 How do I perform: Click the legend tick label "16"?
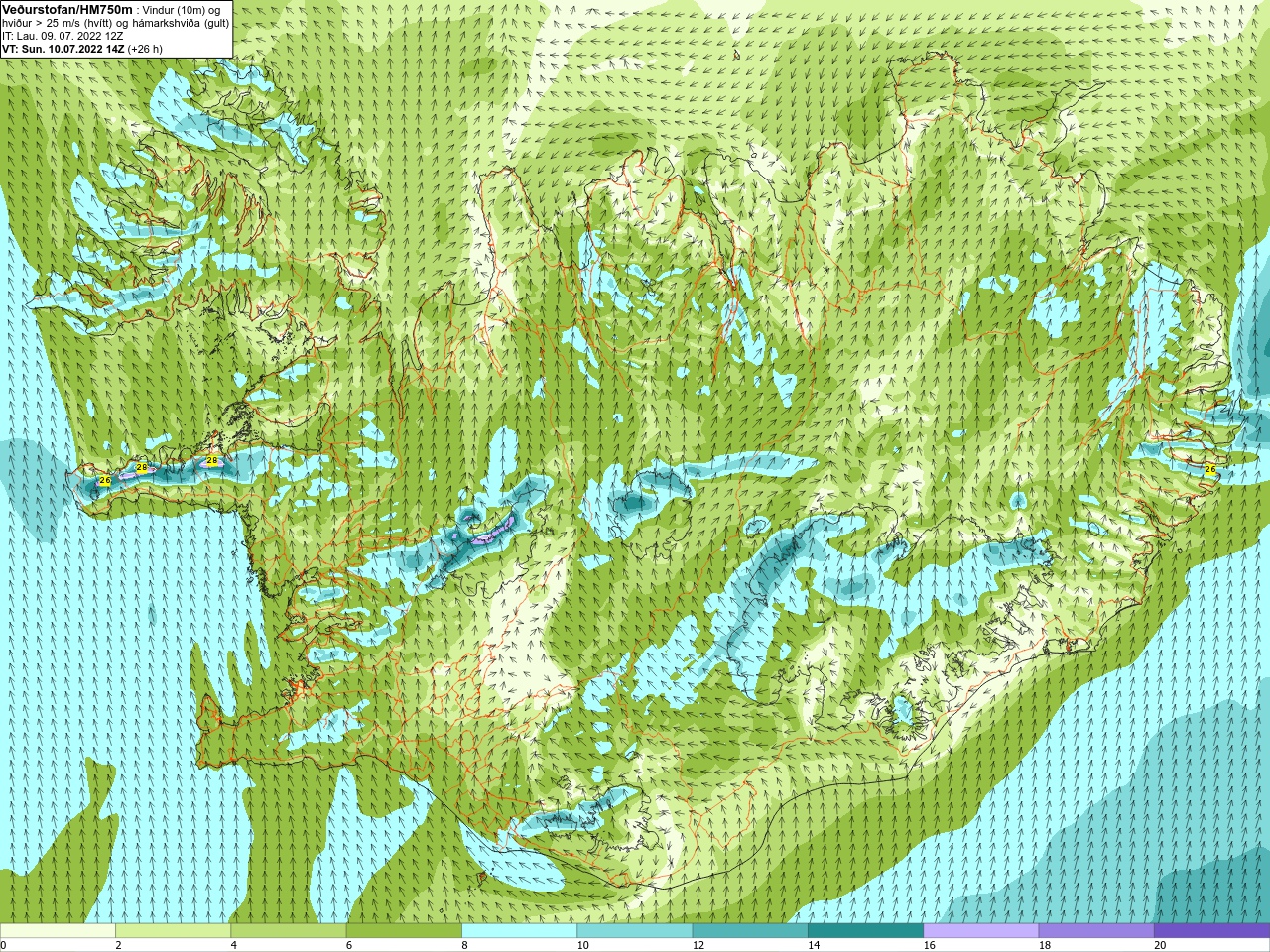[929, 946]
